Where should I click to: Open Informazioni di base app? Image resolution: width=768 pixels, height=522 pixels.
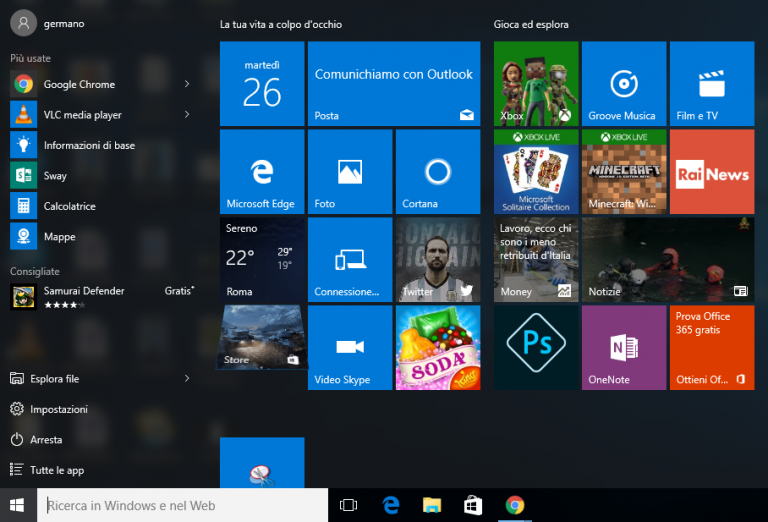100,145
